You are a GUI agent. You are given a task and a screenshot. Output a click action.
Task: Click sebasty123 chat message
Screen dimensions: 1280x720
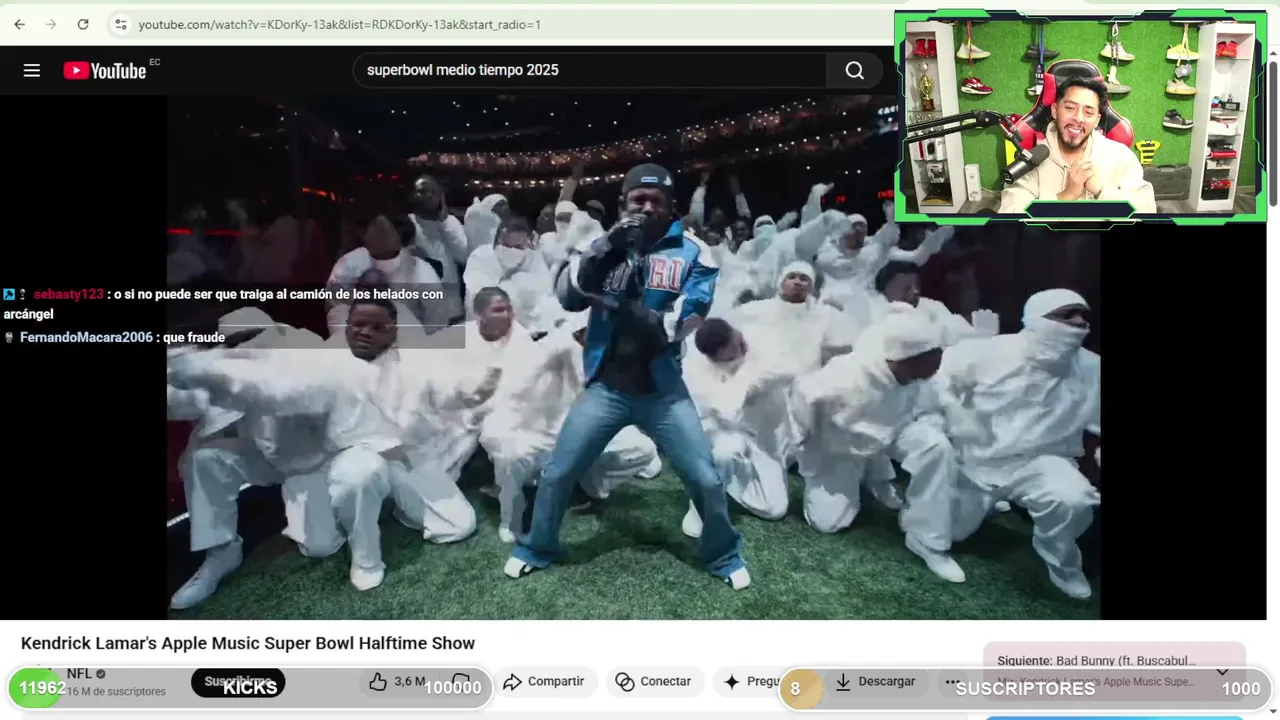[x=223, y=303]
